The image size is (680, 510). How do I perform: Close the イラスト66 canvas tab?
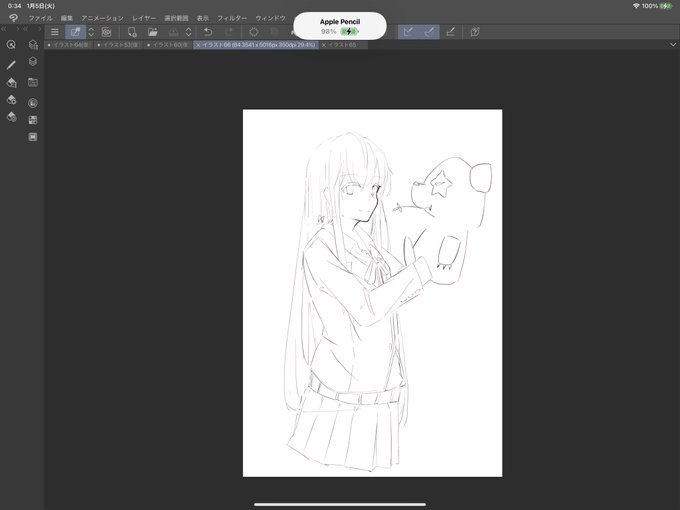pyautogui.click(x=198, y=45)
